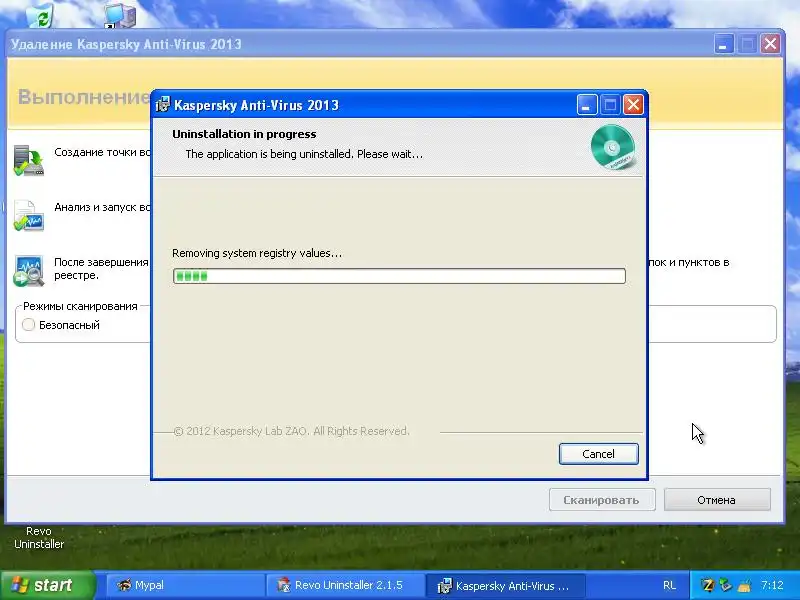Close the Удаление Kaspersky Revo window

(x=770, y=44)
